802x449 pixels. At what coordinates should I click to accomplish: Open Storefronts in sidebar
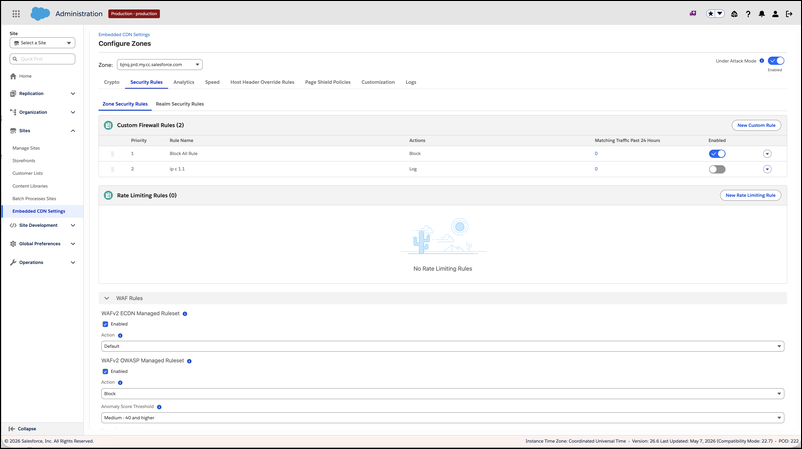pyautogui.click(x=24, y=161)
